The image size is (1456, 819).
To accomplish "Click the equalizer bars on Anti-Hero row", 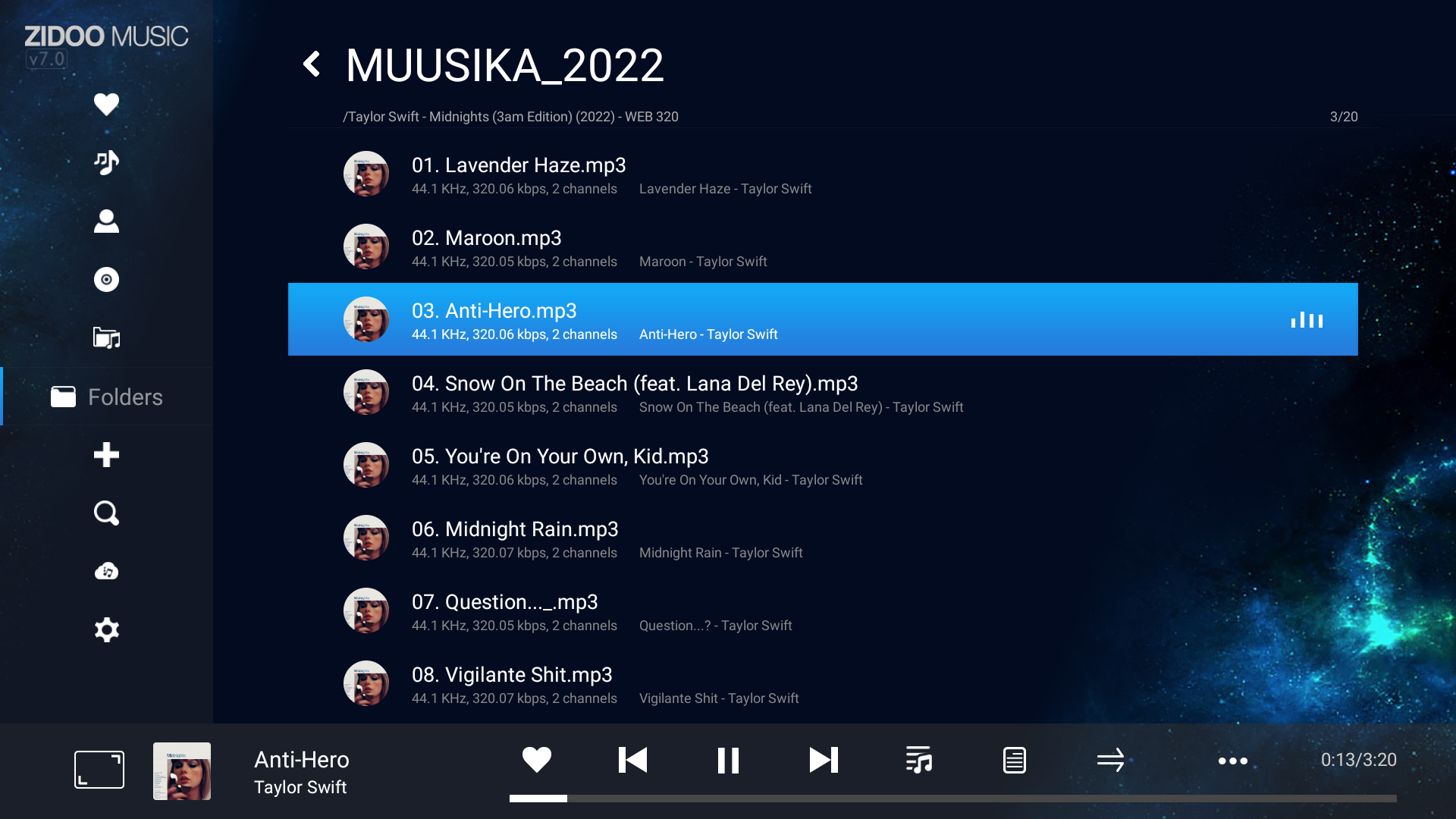I will click(1307, 320).
